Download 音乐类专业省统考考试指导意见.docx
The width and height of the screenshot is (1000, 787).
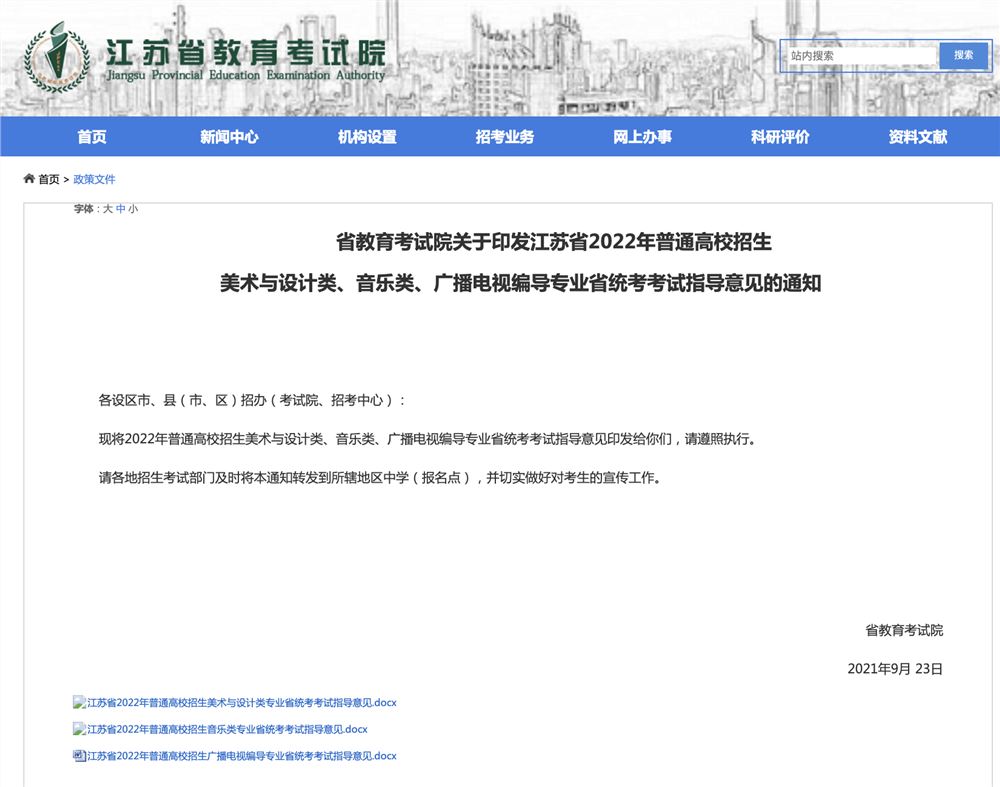(227, 729)
